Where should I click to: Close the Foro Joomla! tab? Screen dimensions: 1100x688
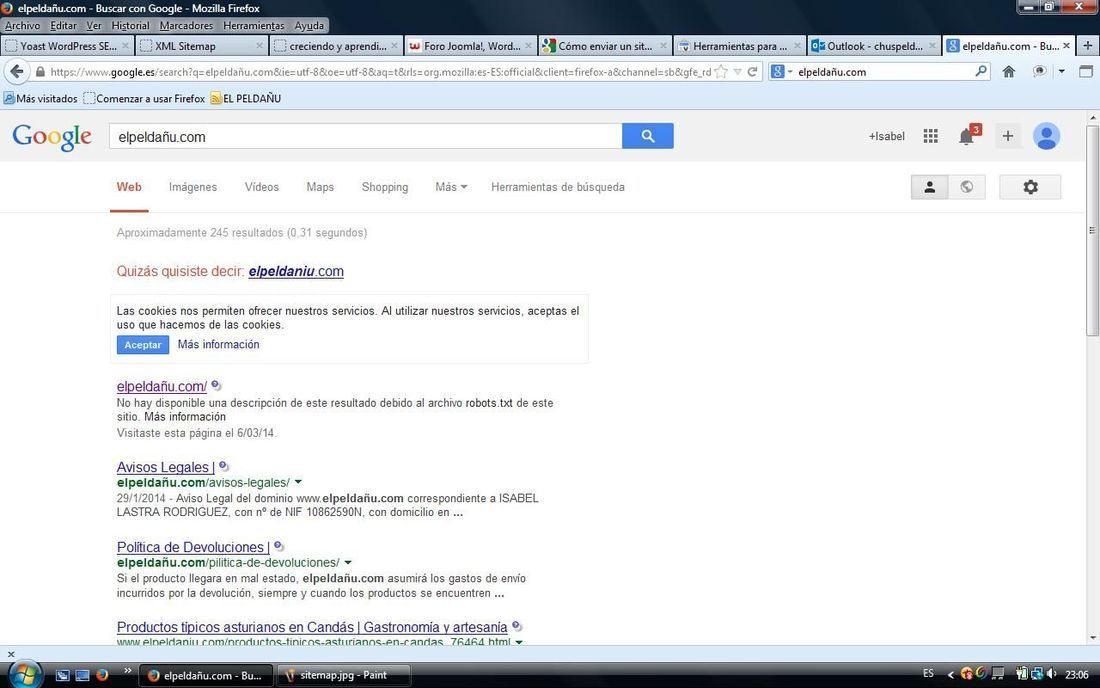(x=528, y=46)
